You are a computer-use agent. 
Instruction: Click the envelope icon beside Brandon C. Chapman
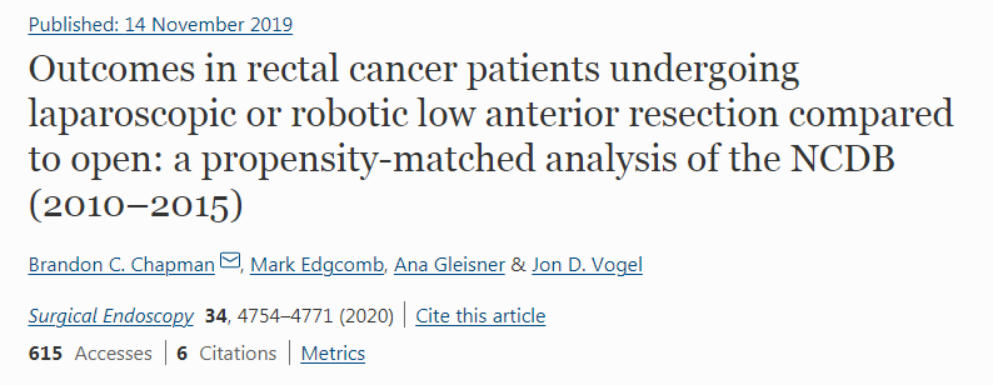click(230, 260)
